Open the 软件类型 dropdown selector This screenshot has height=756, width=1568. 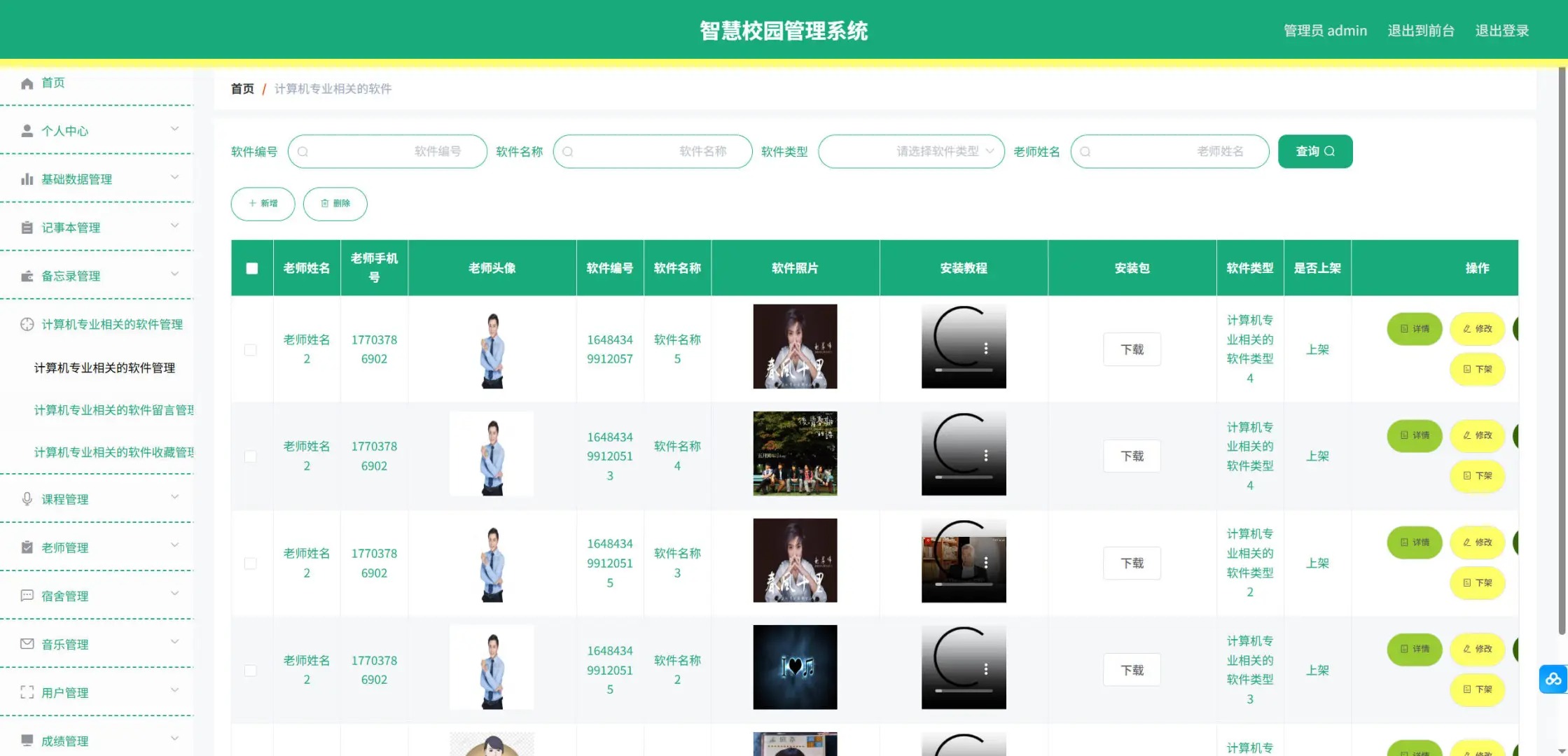pos(911,151)
